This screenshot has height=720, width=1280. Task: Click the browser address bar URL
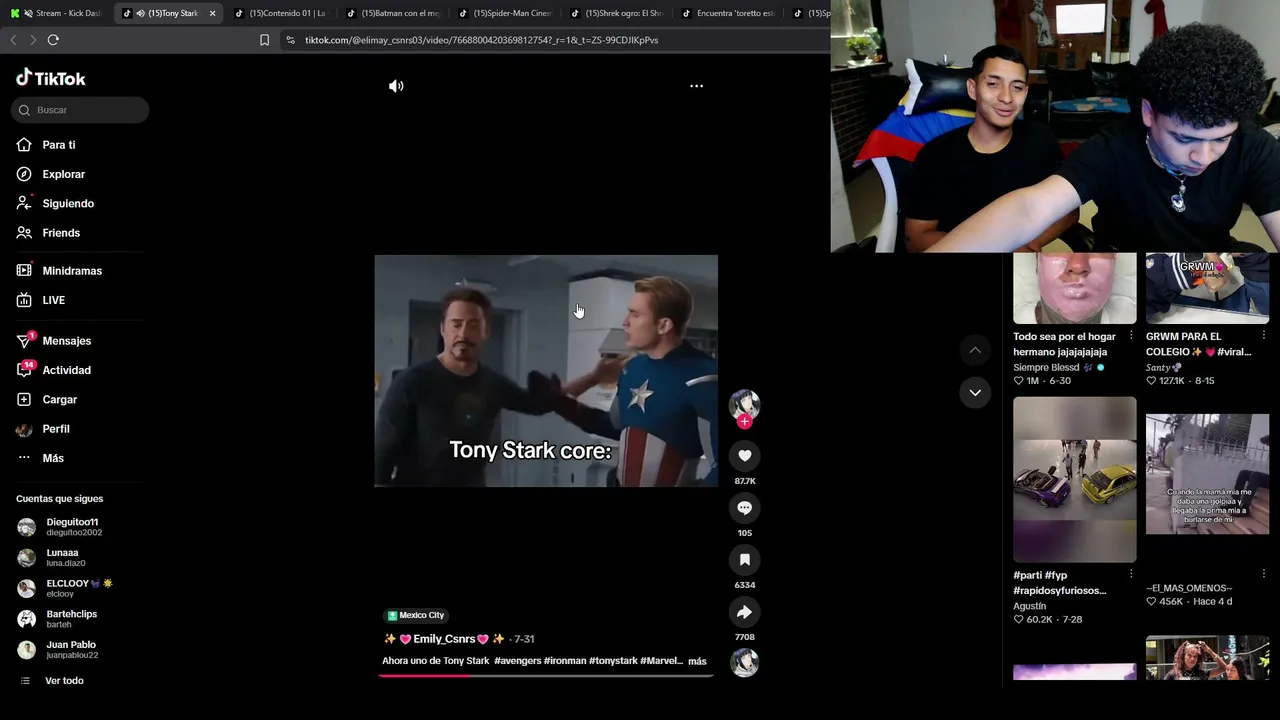pos(482,40)
